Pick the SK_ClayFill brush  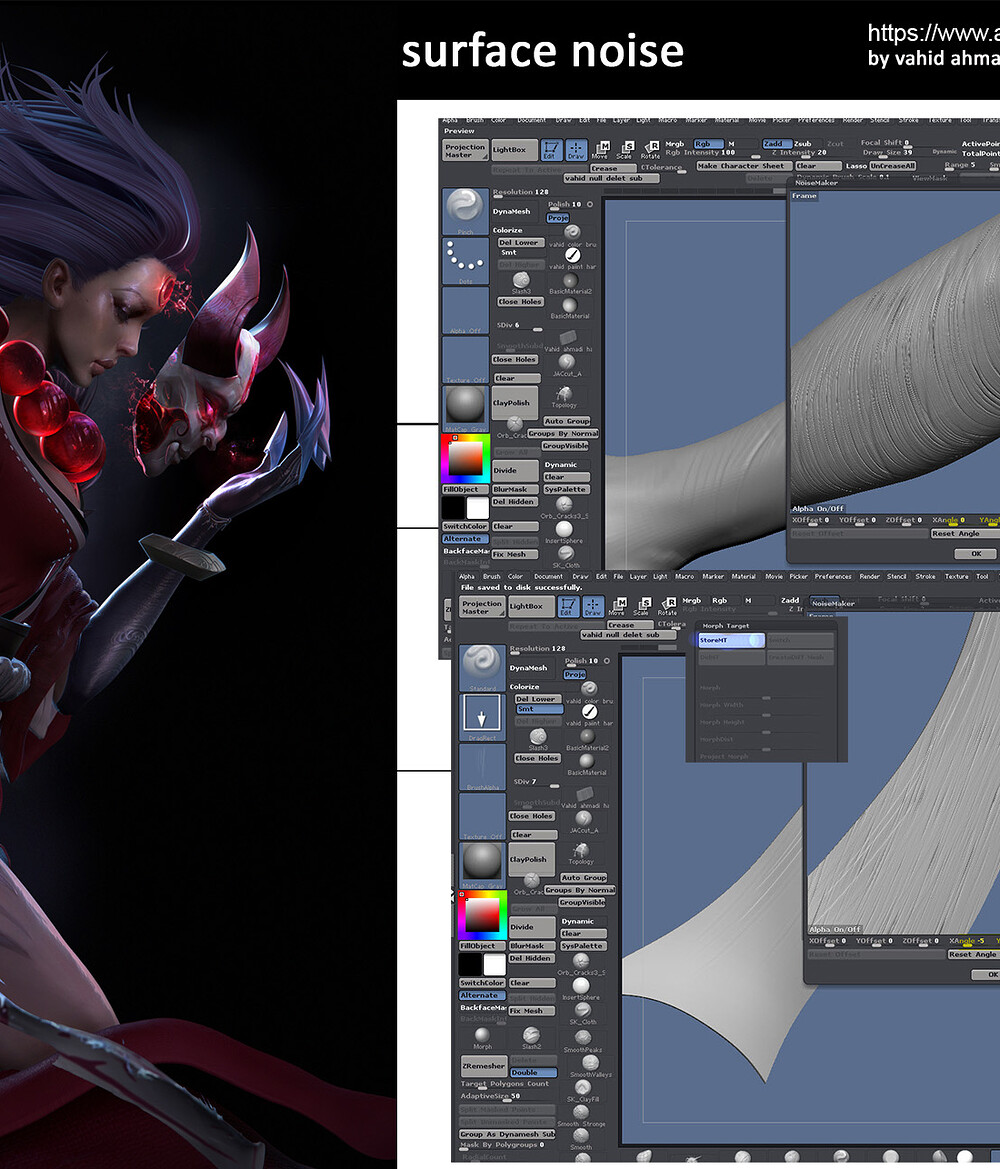tap(582, 1090)
